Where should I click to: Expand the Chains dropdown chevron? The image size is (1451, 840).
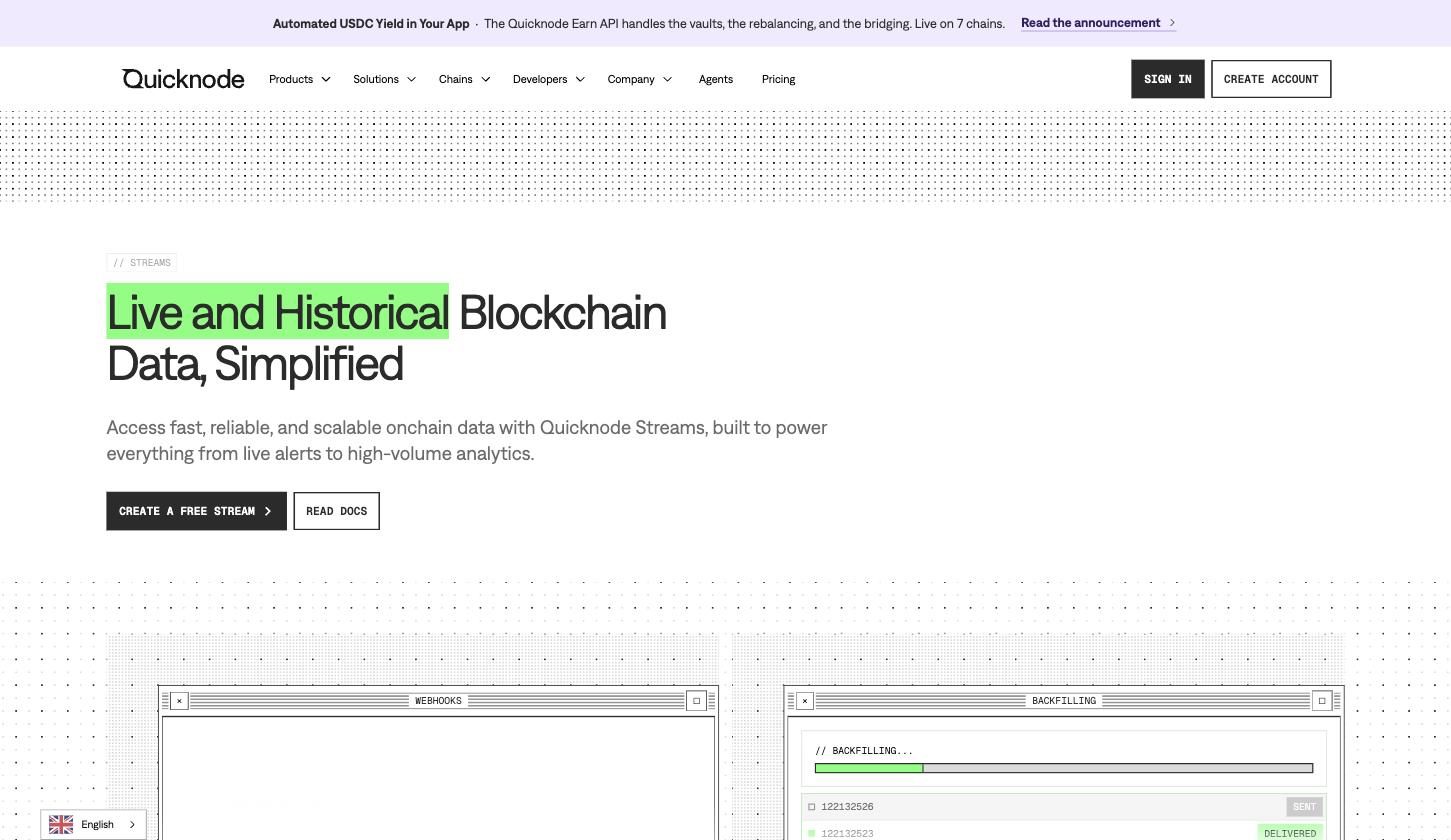(x=485, y=79)
